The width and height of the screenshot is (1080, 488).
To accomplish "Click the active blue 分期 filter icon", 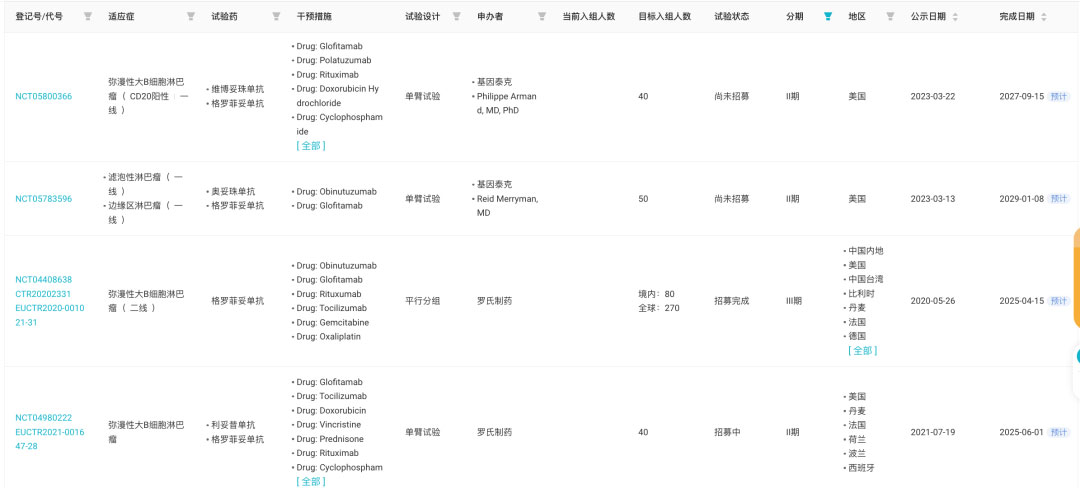I will (827, 17).
